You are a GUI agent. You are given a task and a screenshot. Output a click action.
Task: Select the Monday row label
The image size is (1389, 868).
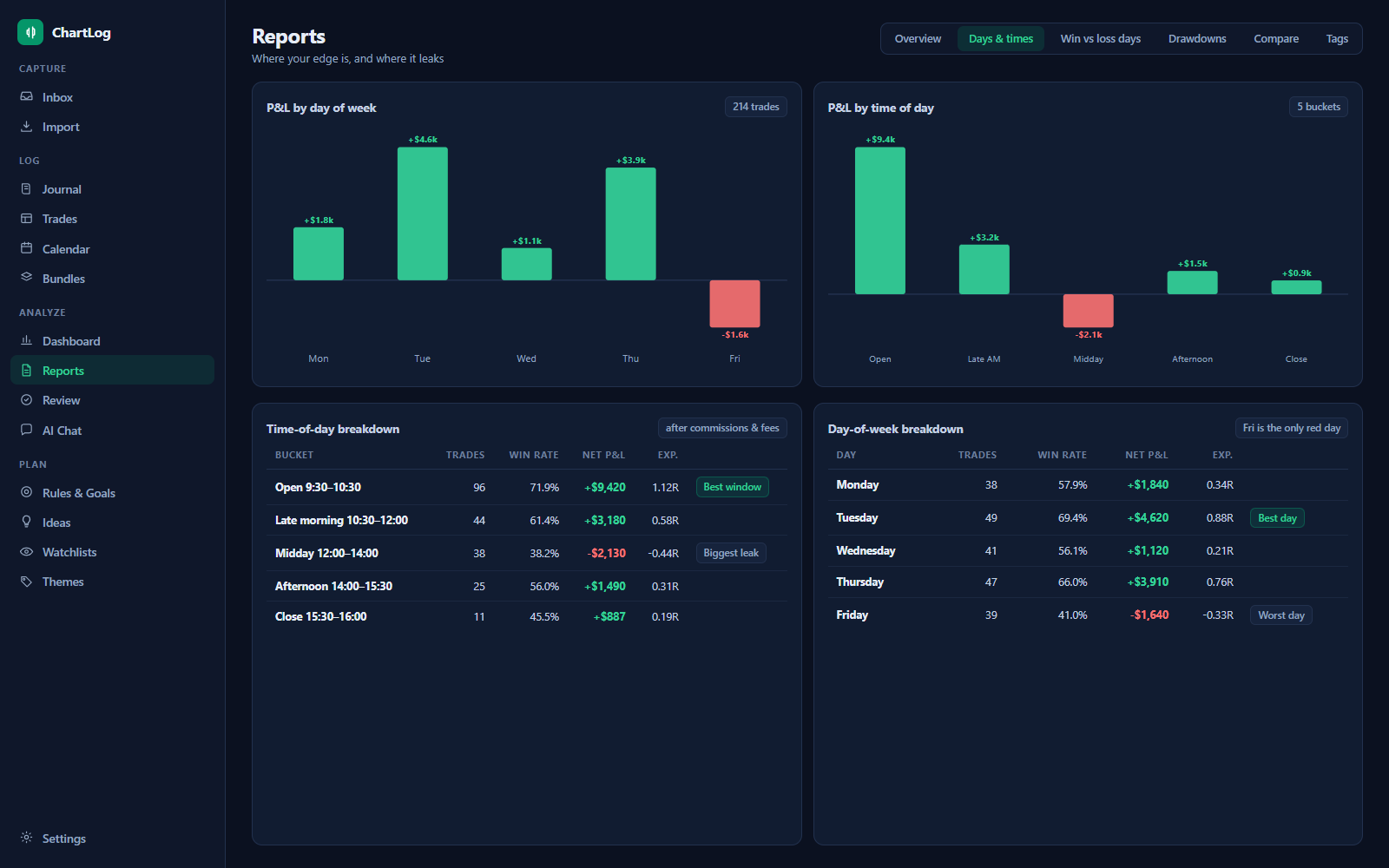[x=858, y=484]
